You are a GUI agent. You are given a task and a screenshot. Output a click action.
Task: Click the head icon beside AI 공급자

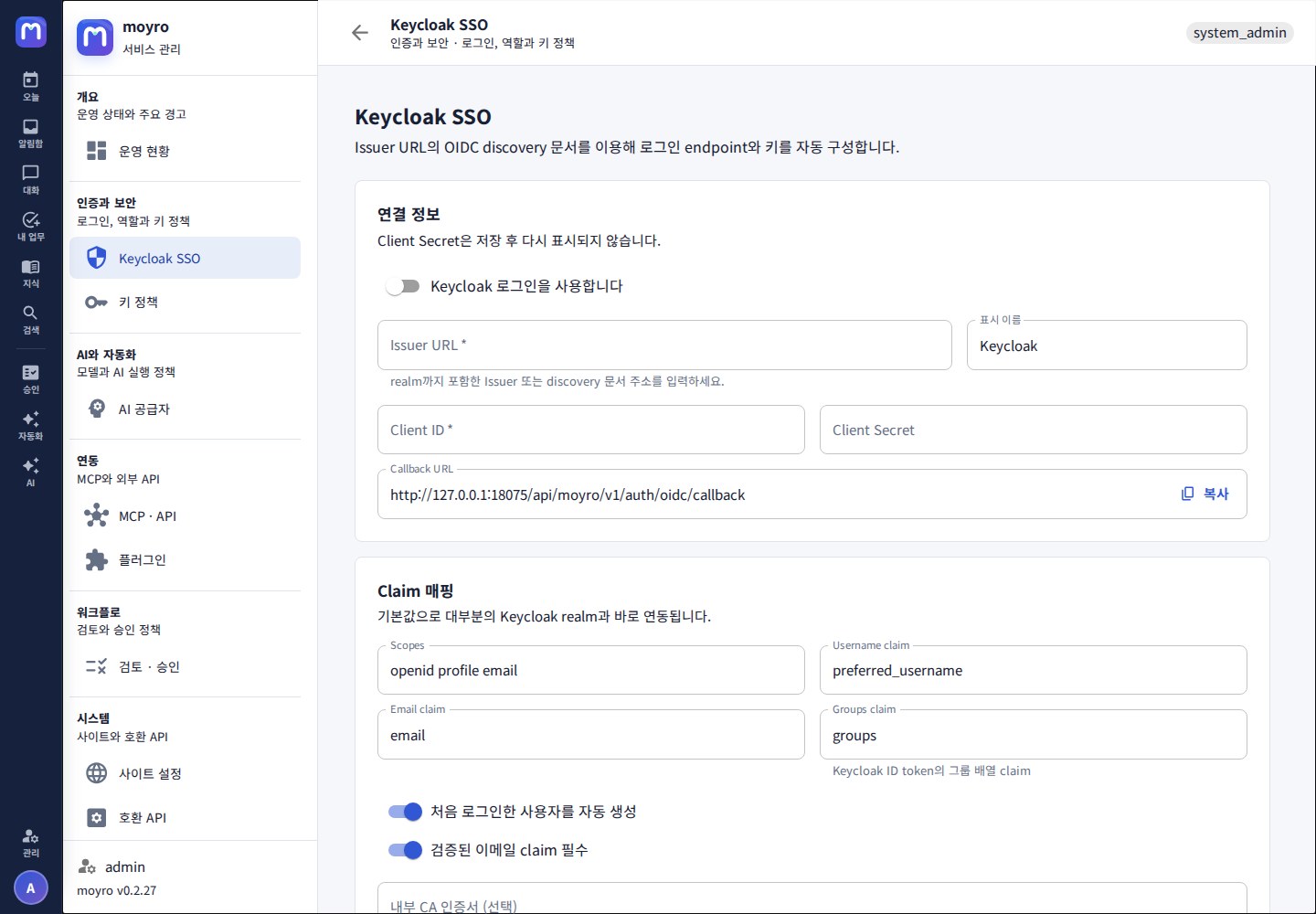tap(97, 409)
